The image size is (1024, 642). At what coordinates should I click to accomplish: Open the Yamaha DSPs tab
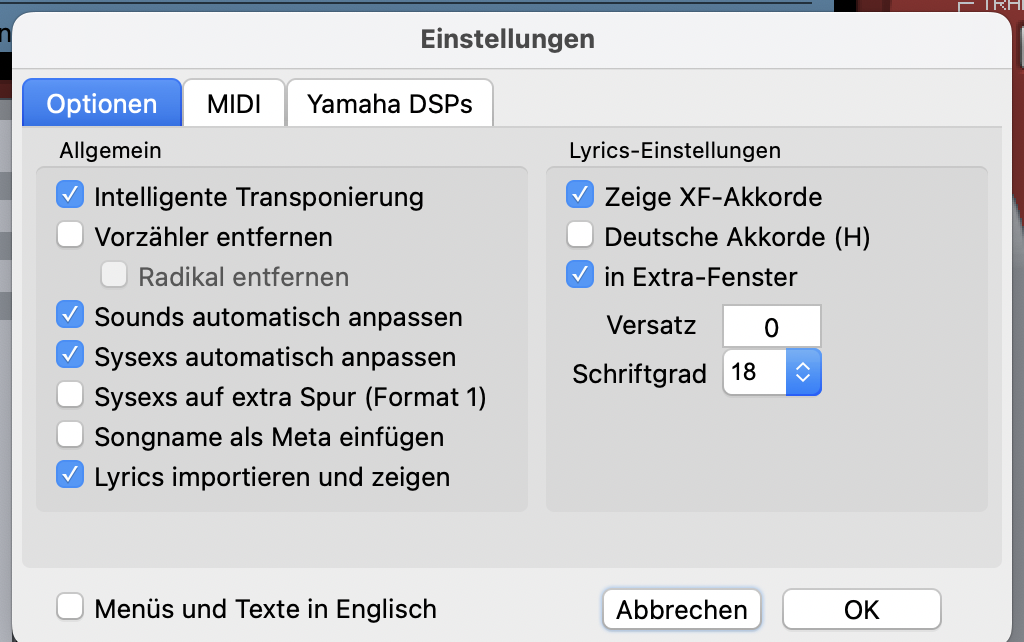point(389,104)
